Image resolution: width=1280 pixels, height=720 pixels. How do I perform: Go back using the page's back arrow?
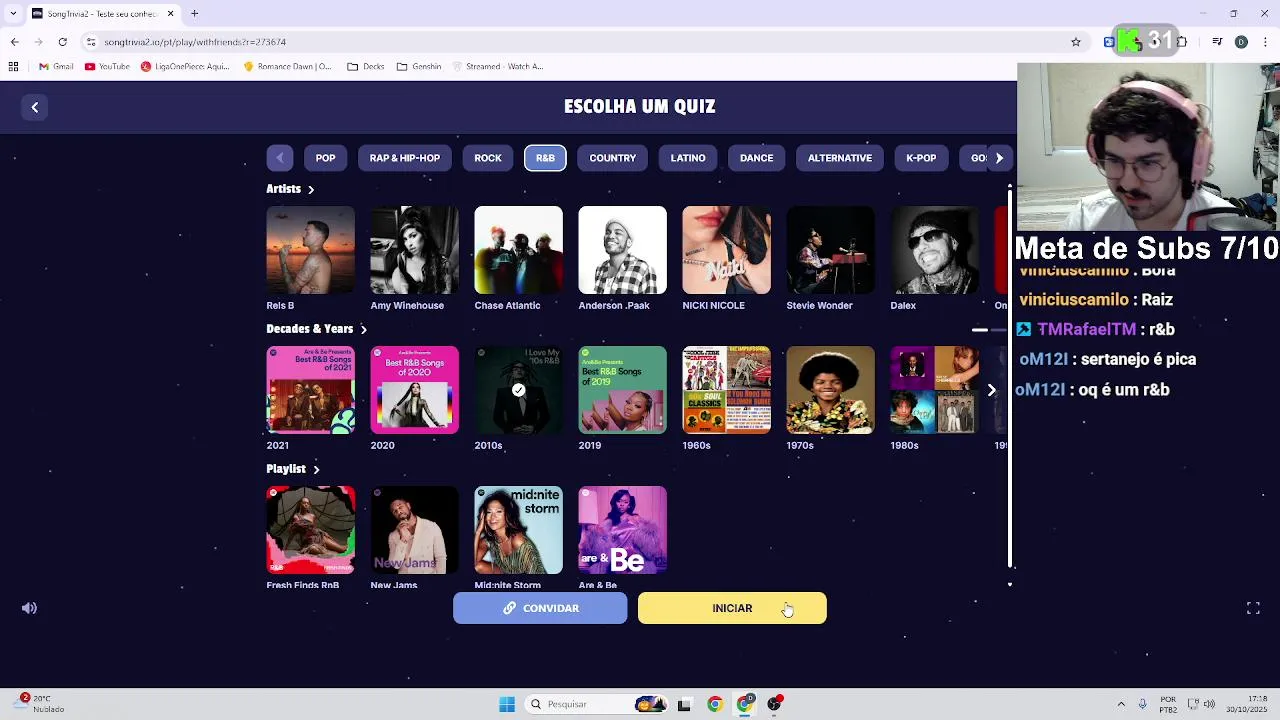(x=34, y=107)
